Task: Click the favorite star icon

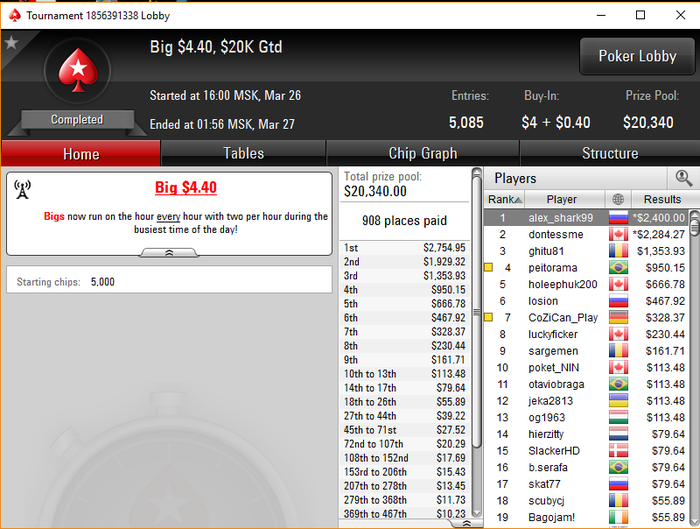Action: [x=11, y=43]
